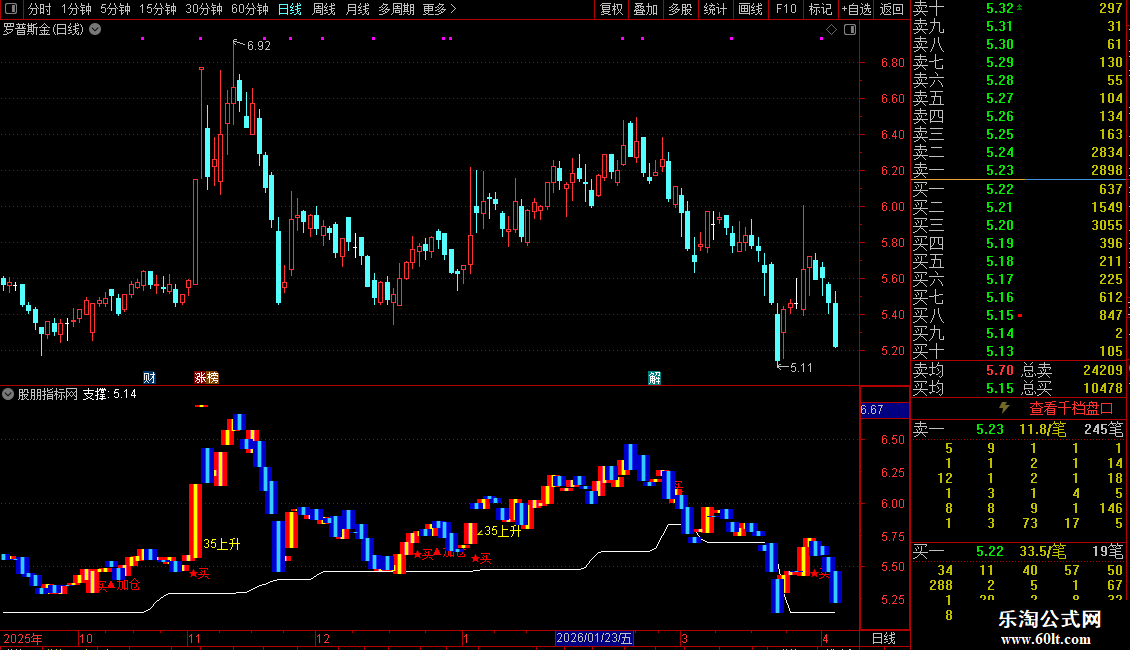Viewport: 1130px width, 650px height.
Task: Open the 多周期 multi-period view
Action: tap(396, 9)
